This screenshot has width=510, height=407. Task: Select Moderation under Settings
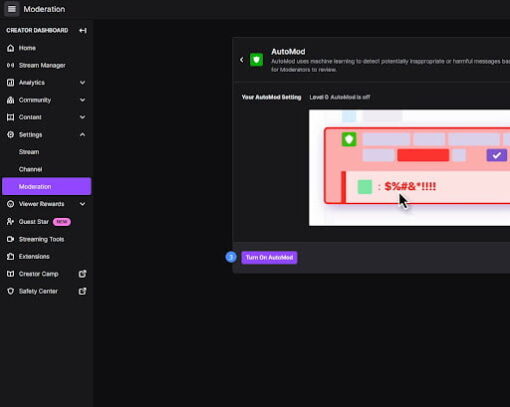[46, 186]
